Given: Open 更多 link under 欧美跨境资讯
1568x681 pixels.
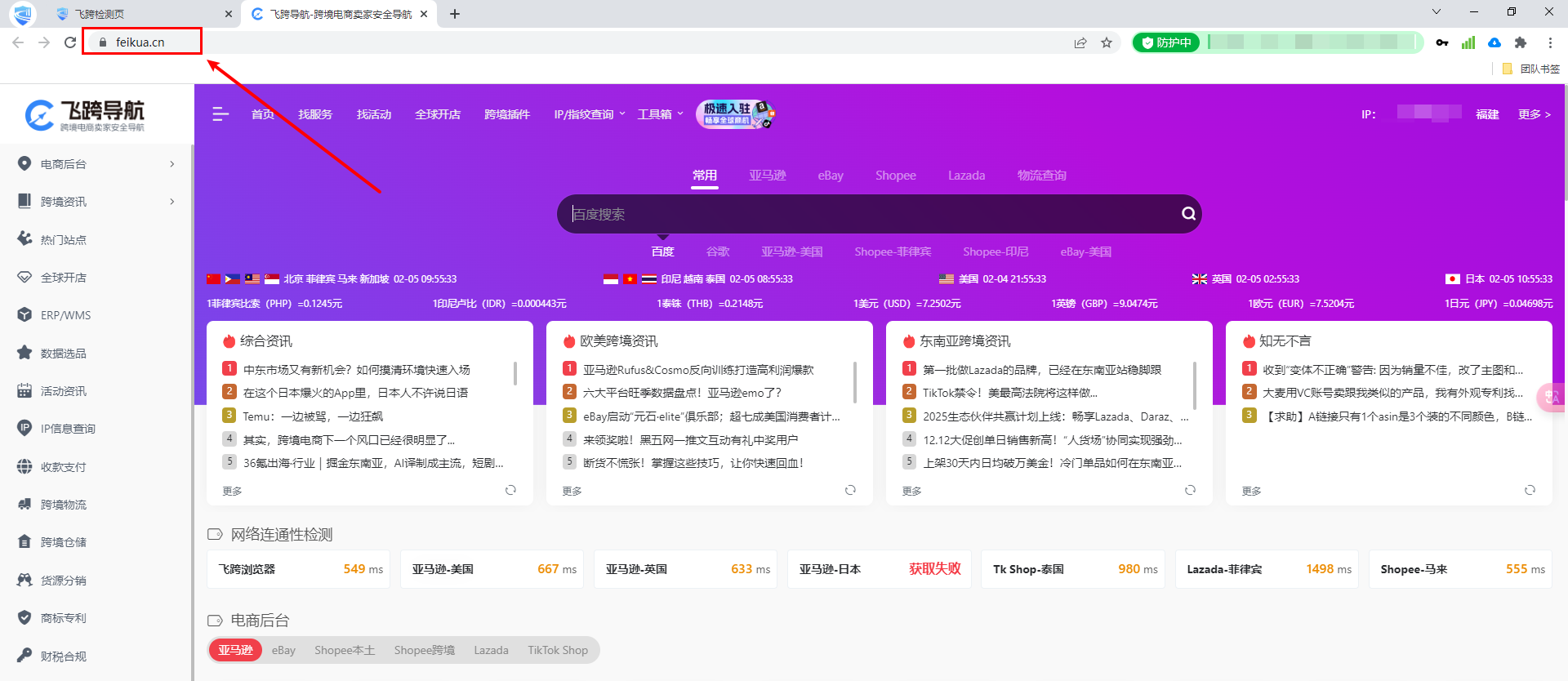Looking at the screenshot, I should (572, 491).
